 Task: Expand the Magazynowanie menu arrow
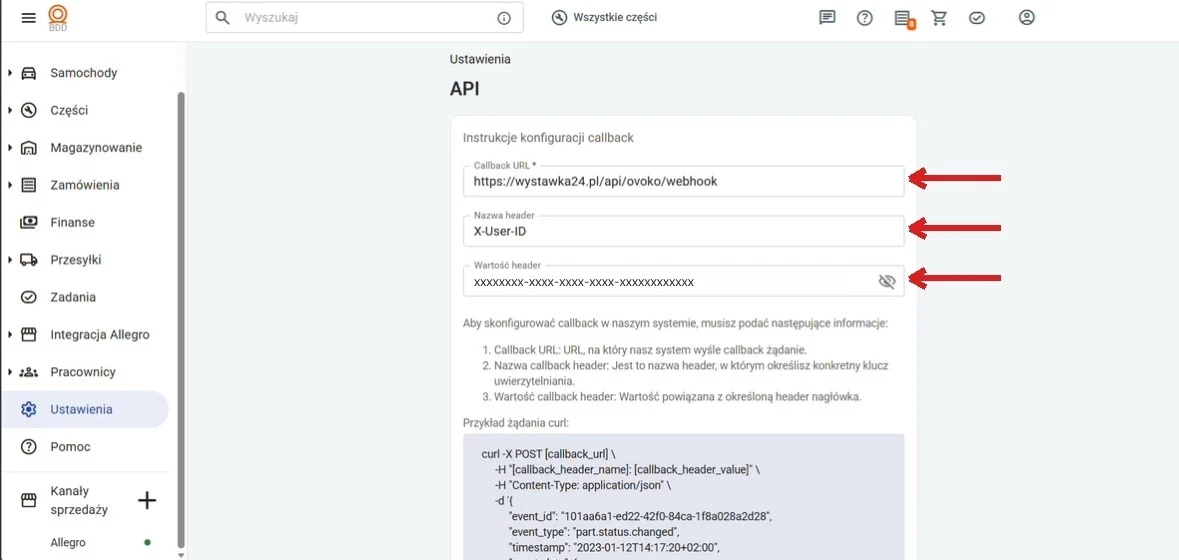(x=10, y=147)
